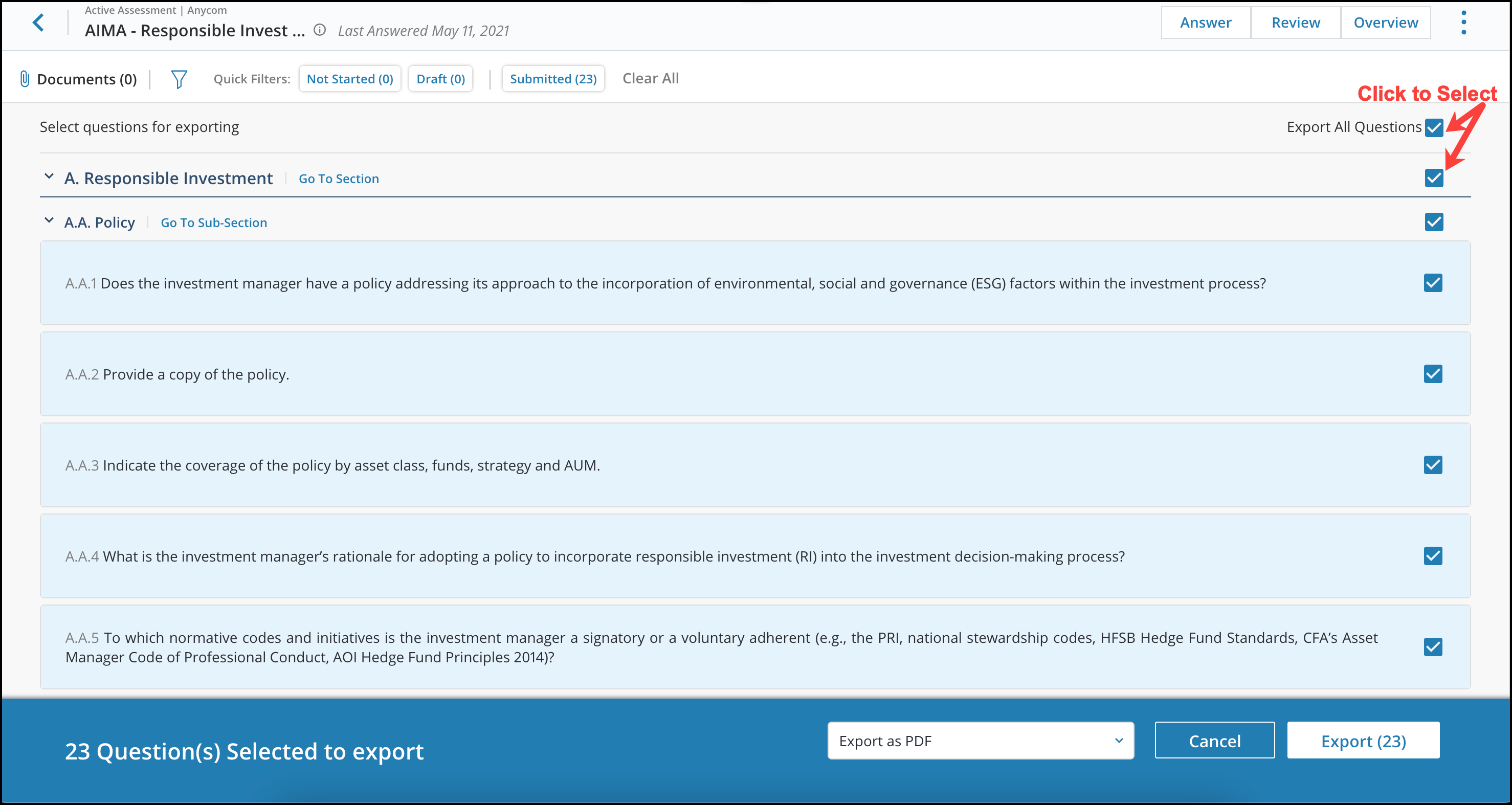Apply the Submitted (23) quick filter
Viewport: 1512px width, 805px height.
[553, 79]
